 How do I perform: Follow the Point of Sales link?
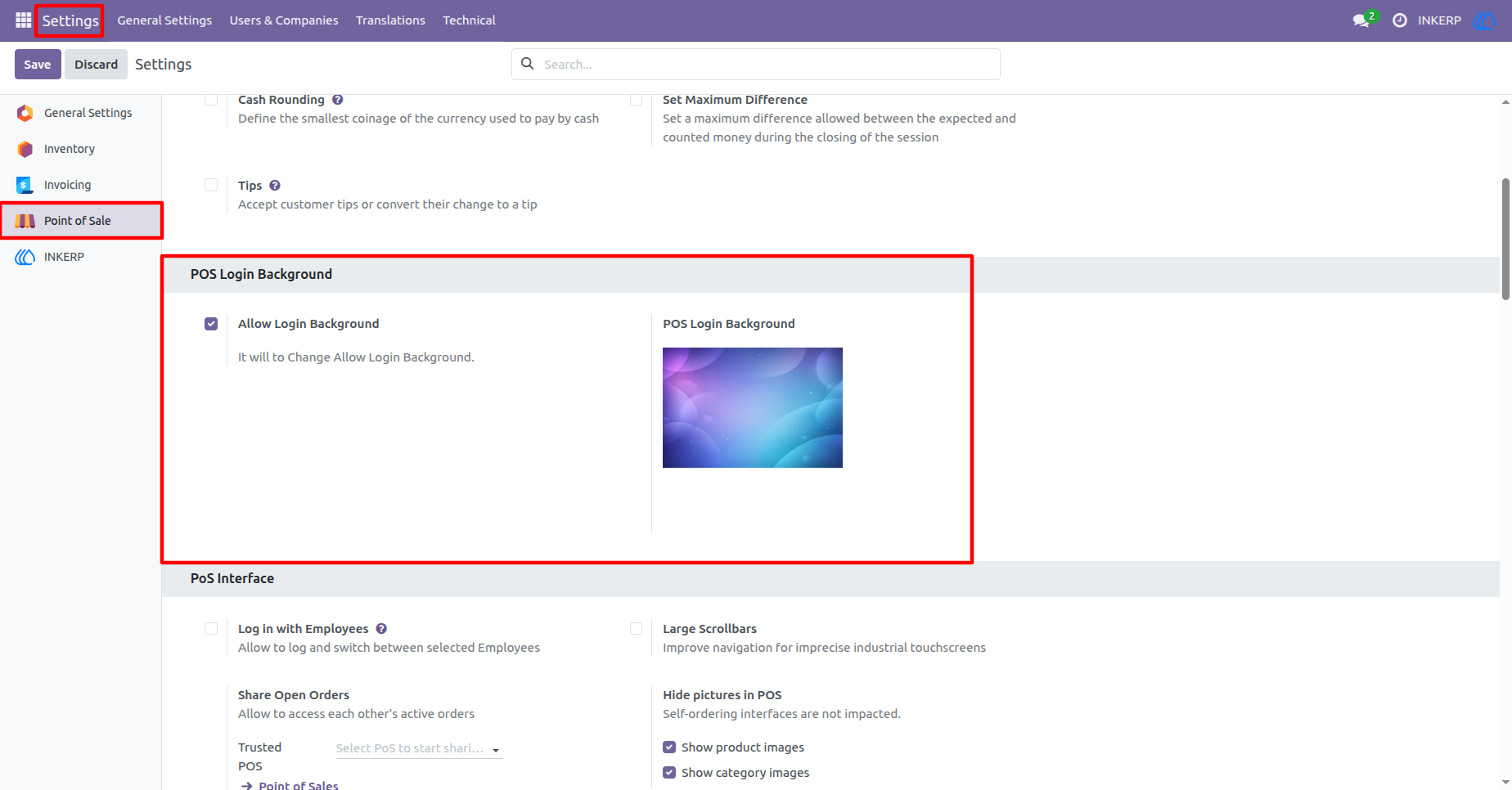coord(299,785)
